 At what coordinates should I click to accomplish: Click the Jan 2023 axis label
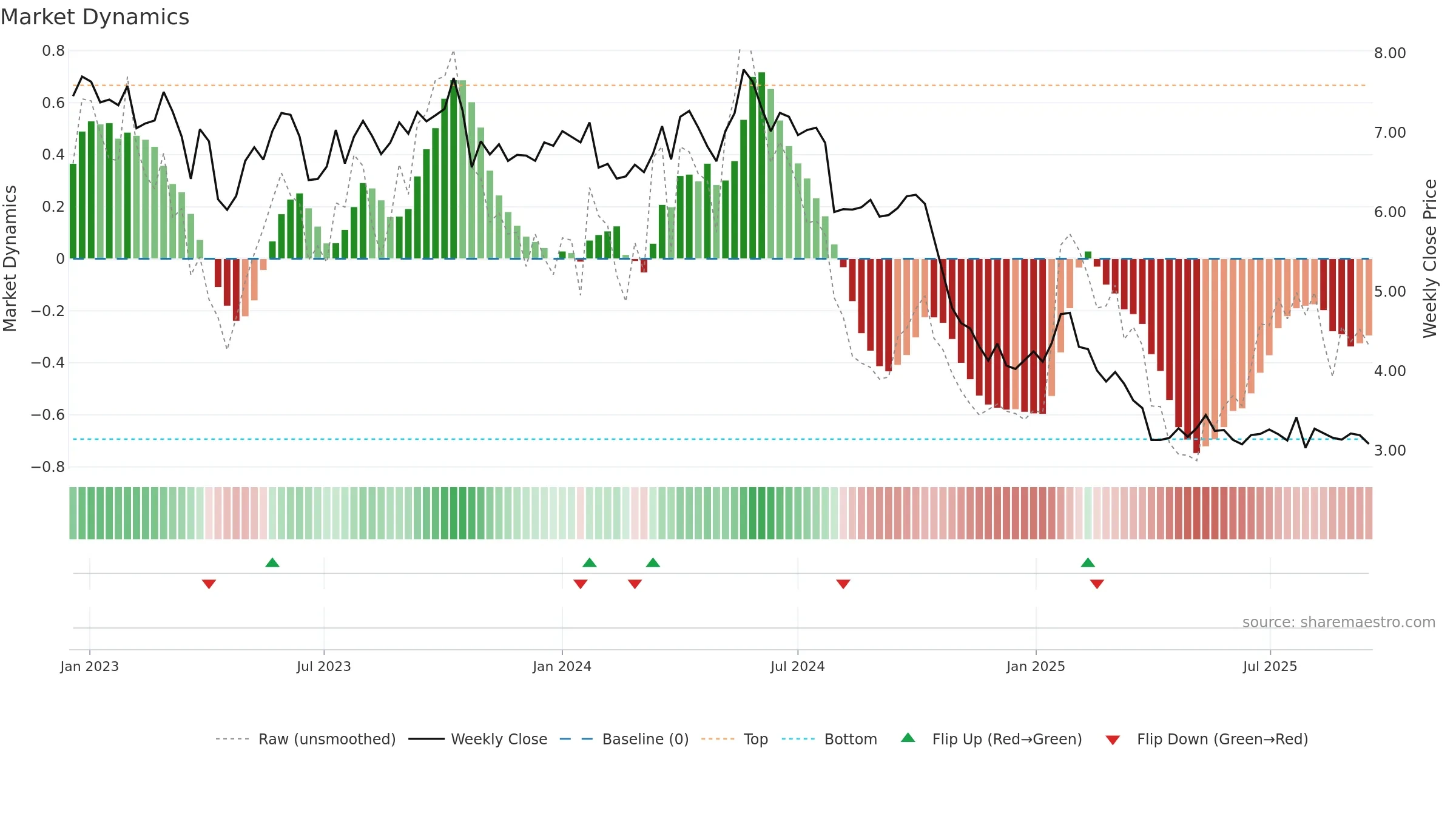pyautogui.click(x=90, y=666)
